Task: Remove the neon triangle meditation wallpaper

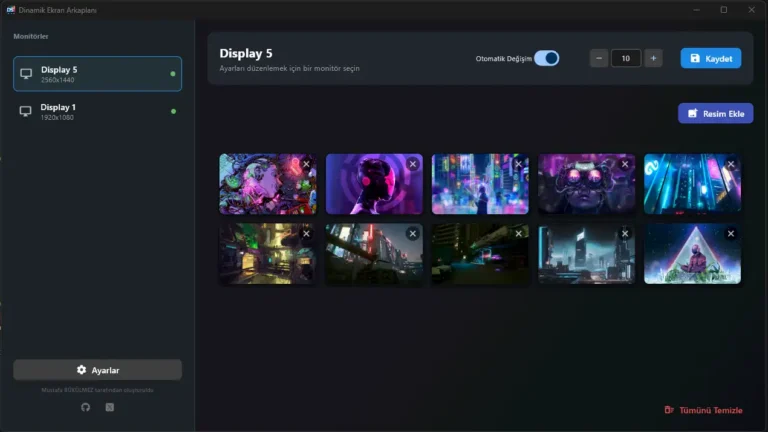Action: 730,233
